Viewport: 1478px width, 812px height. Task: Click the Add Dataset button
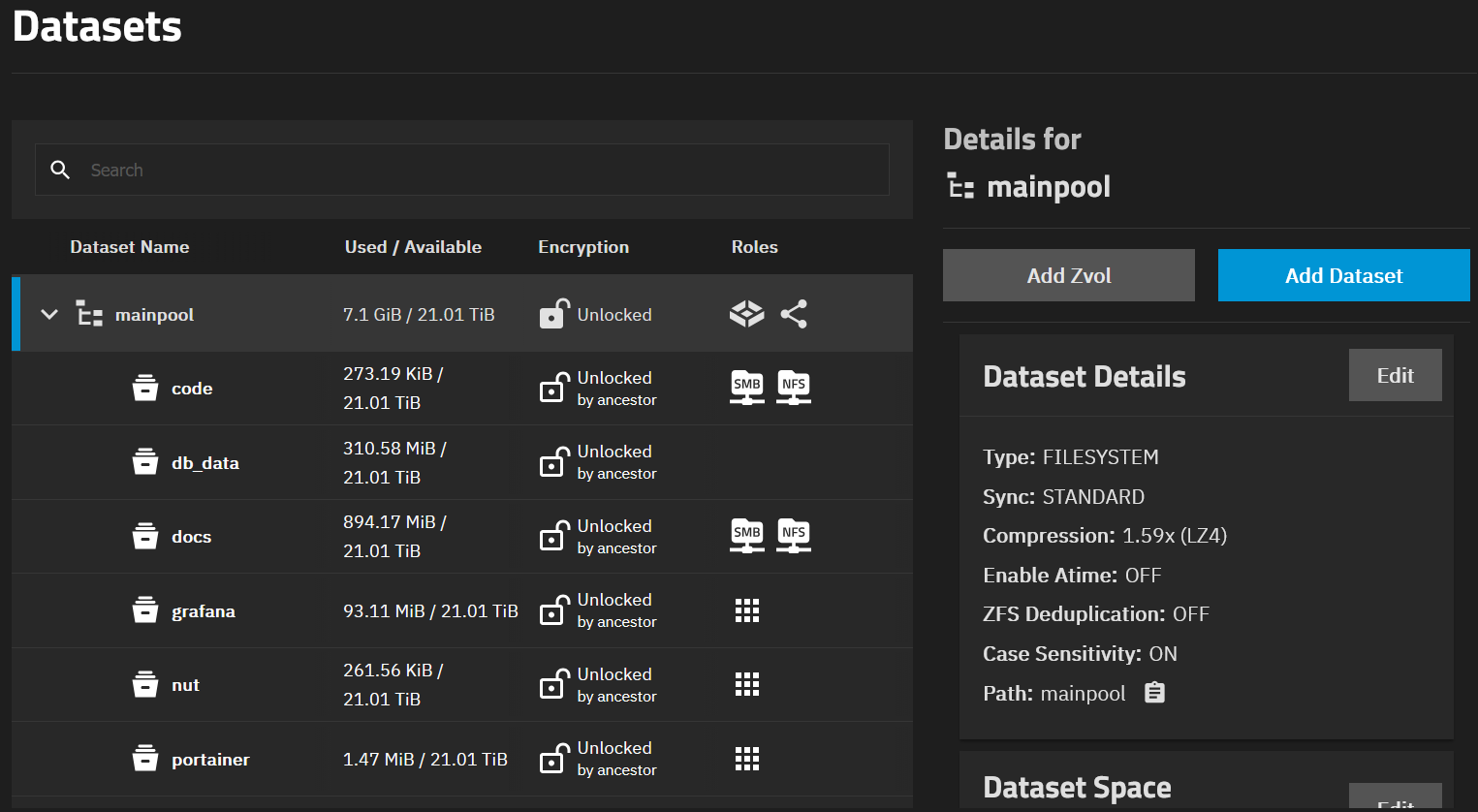tap(1343, 274)
